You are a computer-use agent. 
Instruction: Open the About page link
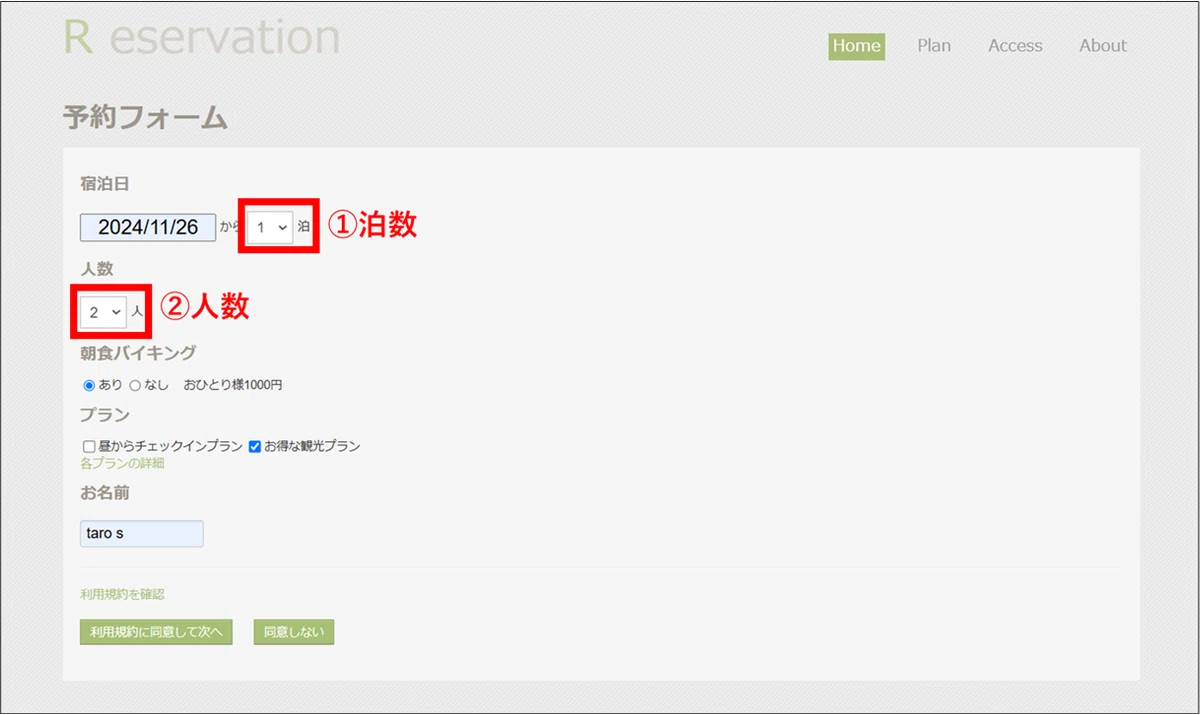1103,46
